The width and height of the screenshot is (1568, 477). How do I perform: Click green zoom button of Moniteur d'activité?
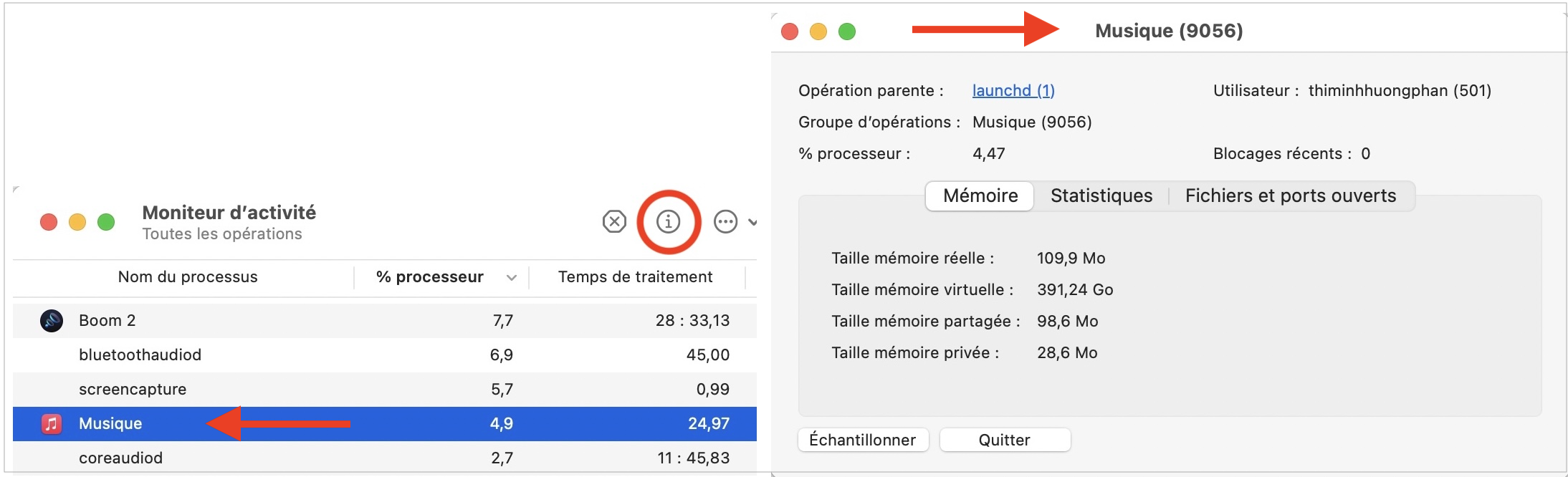[x=106, y=222]
